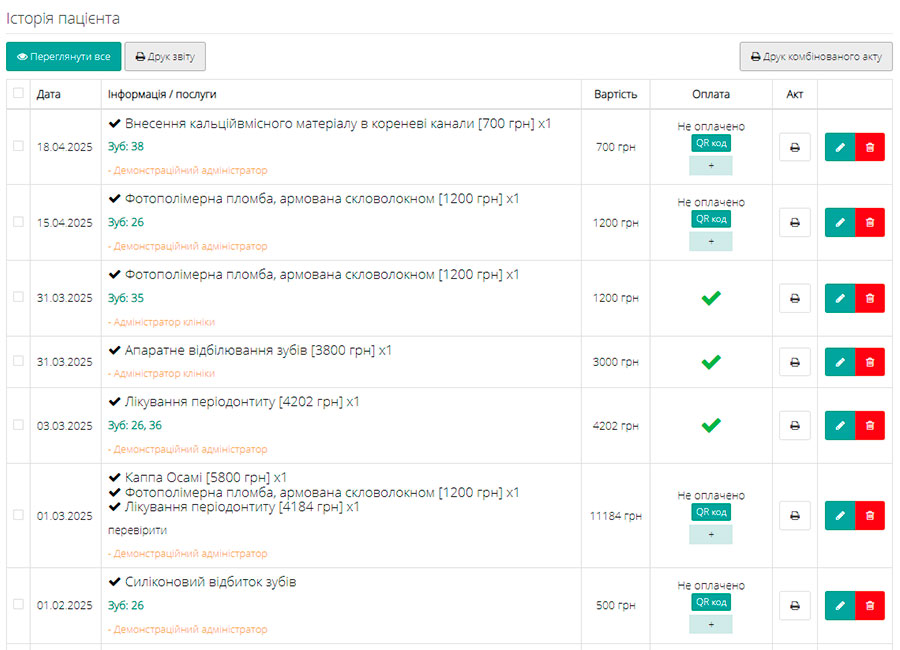The width and height of the screenshot is (900, 650).
Task: Tick the select-all checkbox in table header
Action: click(x=18, y=93)
